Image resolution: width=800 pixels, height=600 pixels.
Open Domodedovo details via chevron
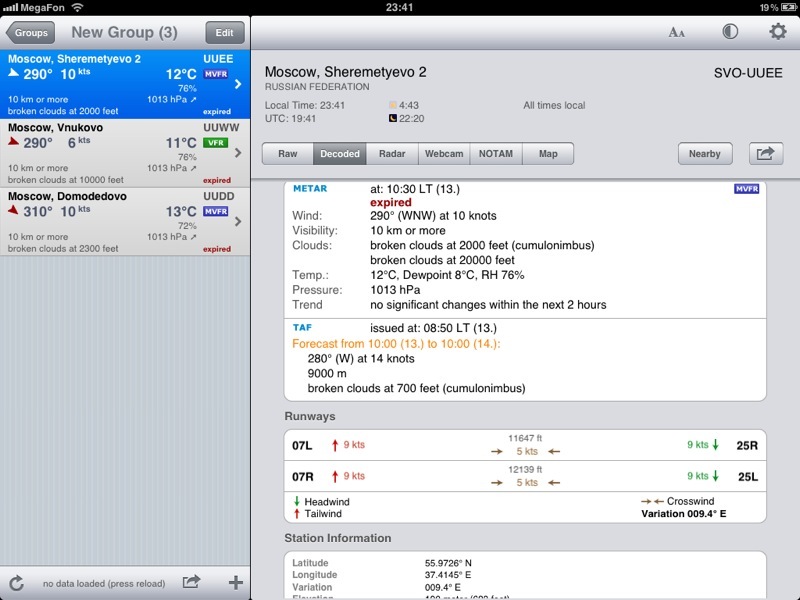(238, 221)
